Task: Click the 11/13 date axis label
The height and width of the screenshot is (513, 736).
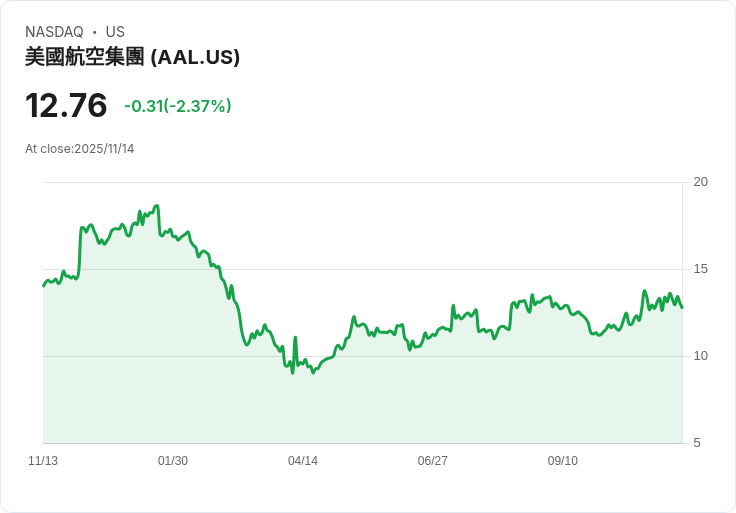Action: 43,461
